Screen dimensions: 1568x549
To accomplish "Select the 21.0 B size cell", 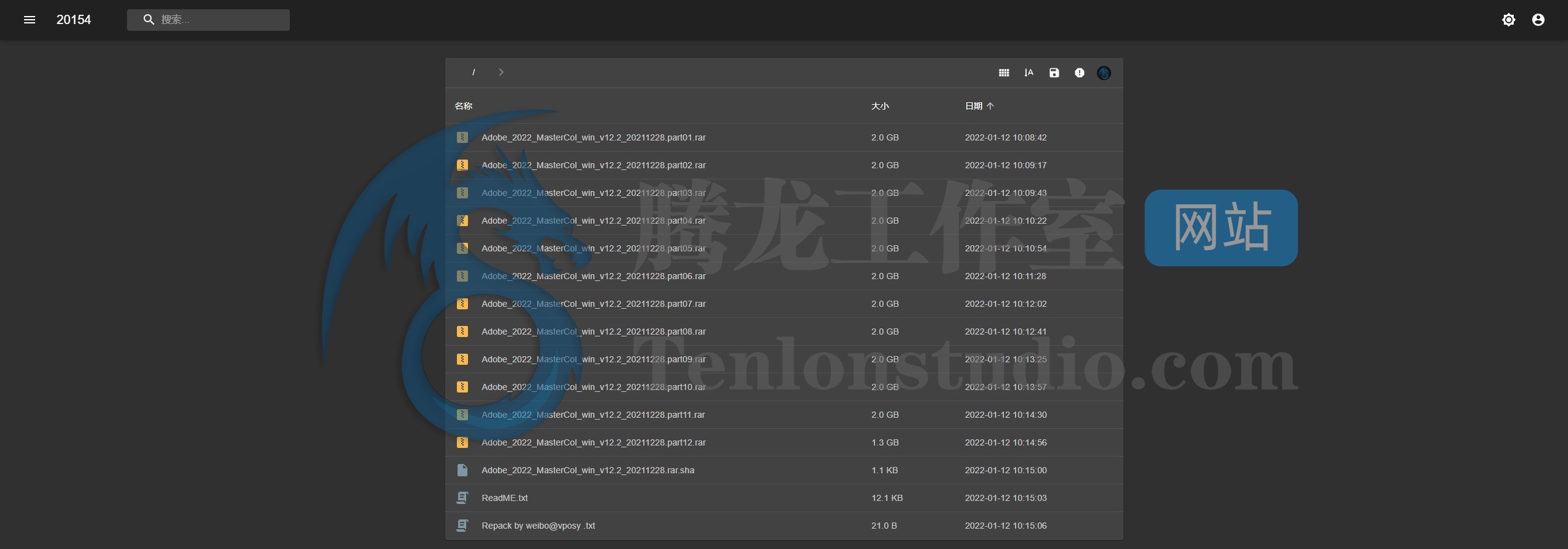I will pyautogui.click(x=884, y=526).
